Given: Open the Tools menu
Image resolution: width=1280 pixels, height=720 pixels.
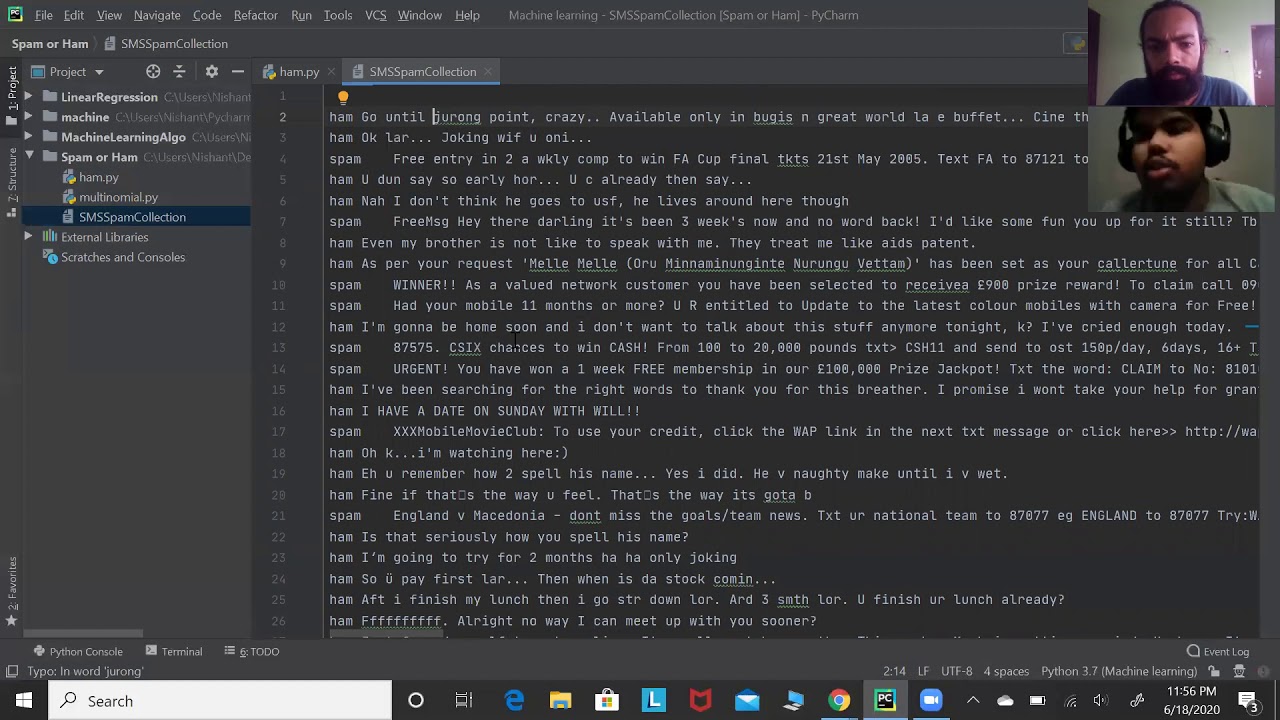Looking at the screenshot, I should pyautogui.click(x=338, y=15).
